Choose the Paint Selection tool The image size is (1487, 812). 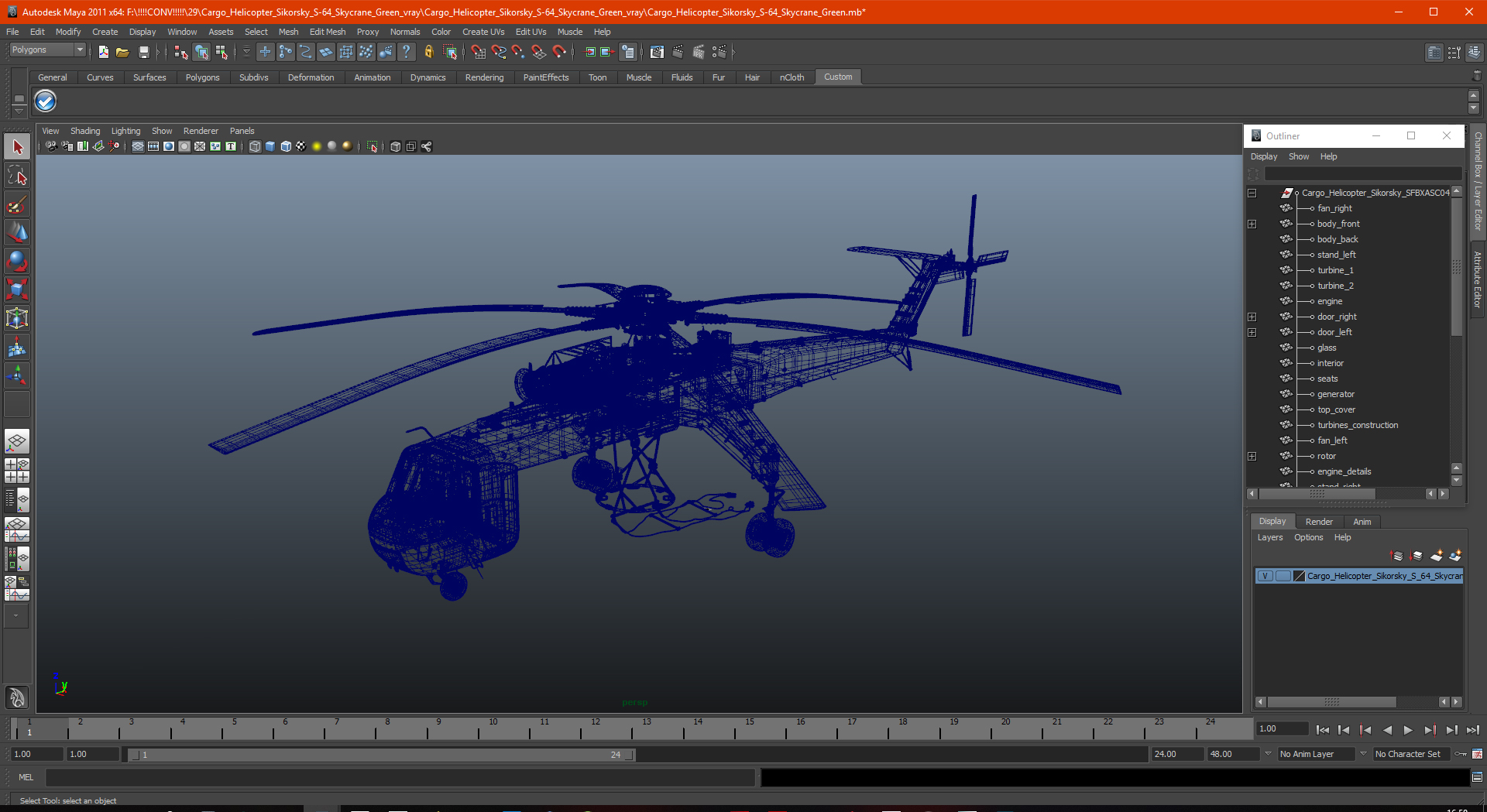coord(17,204)
